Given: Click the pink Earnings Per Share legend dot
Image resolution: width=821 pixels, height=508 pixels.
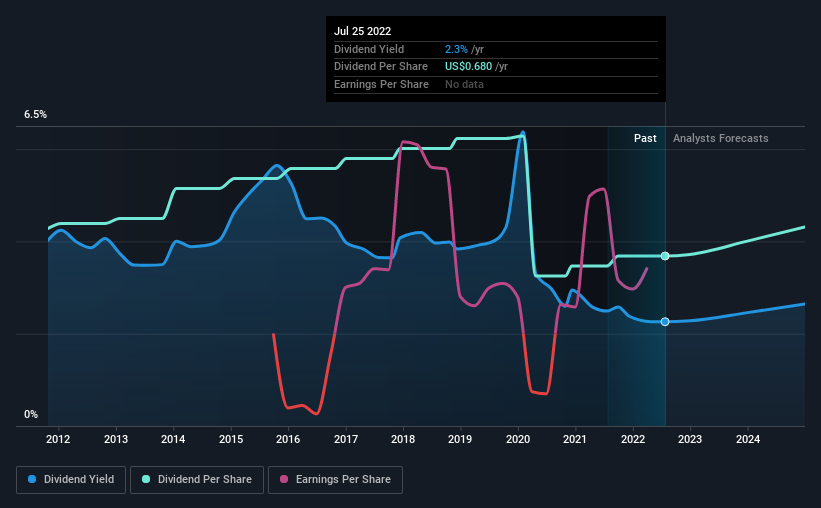Looking at the screenshot, I should [x=284, y=479].
